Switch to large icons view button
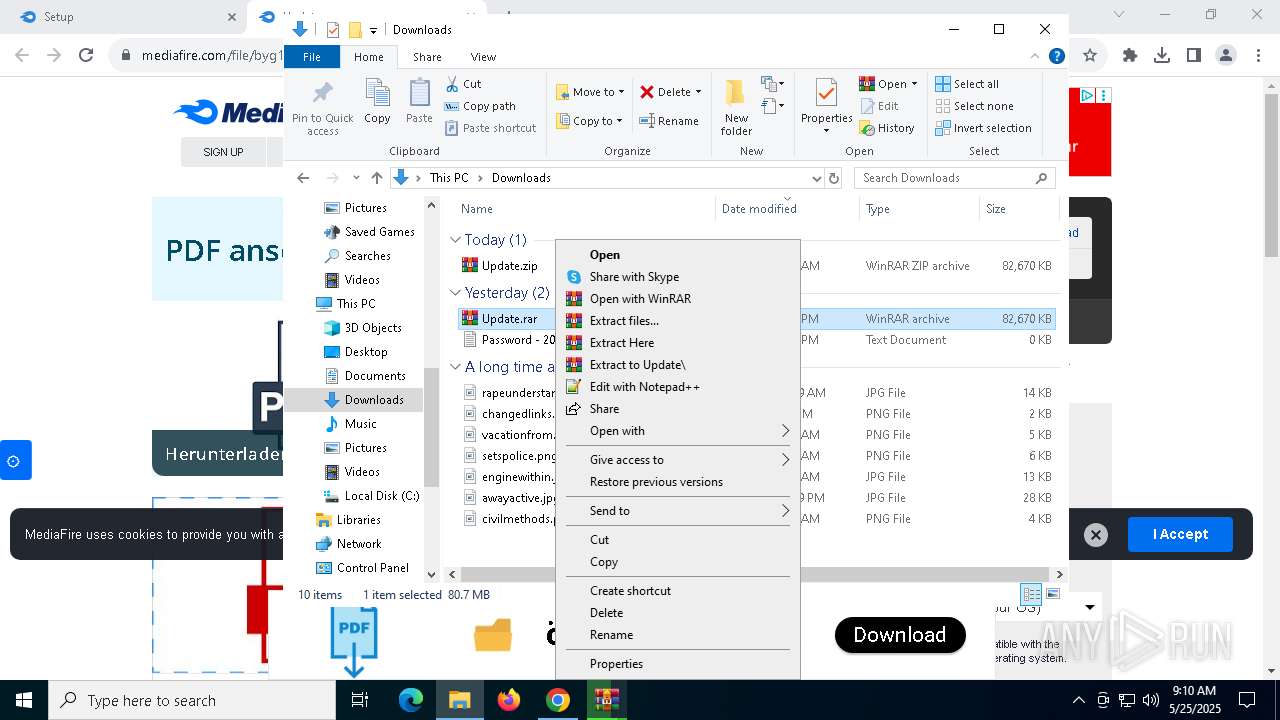Viewport: 1280px width, 720px height. pyautogui.click(x=1052, y=594)
